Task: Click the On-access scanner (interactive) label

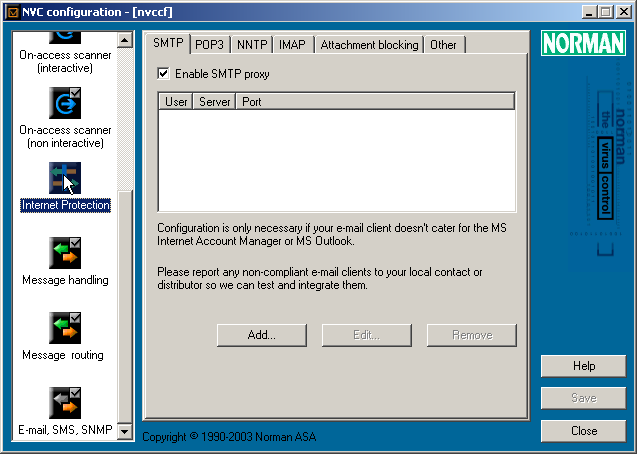Action: (65, 61)
